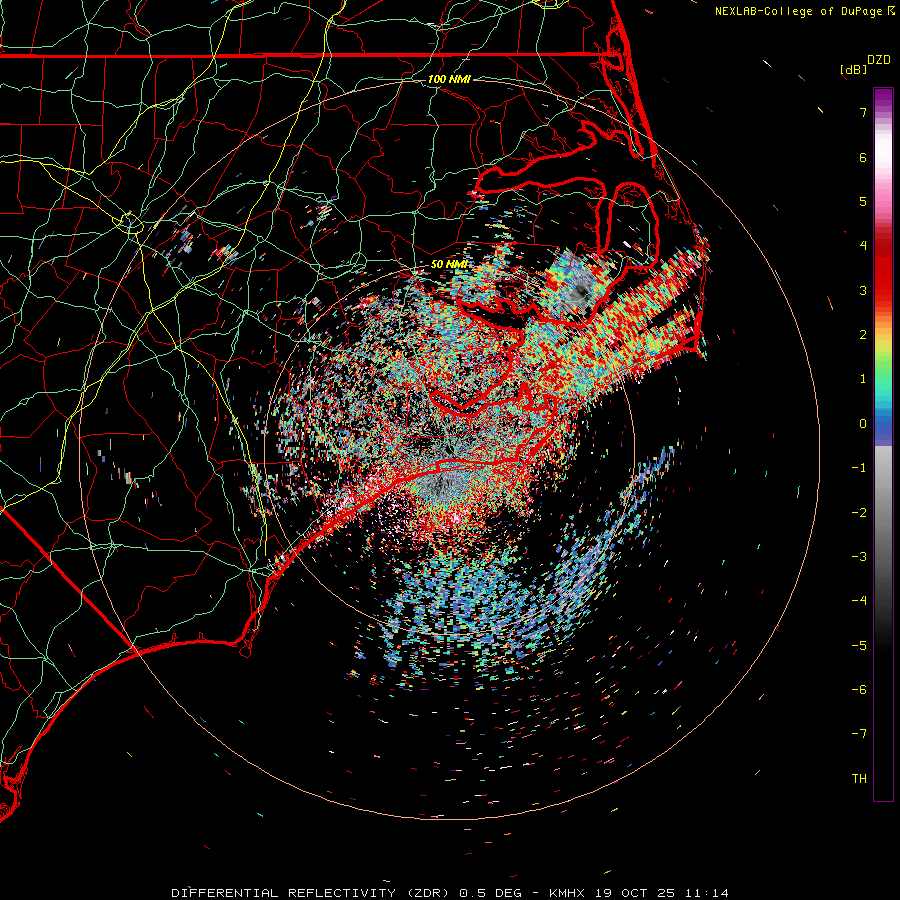
Task: Click the 5 value on color scale
Action: click(863, 201)
